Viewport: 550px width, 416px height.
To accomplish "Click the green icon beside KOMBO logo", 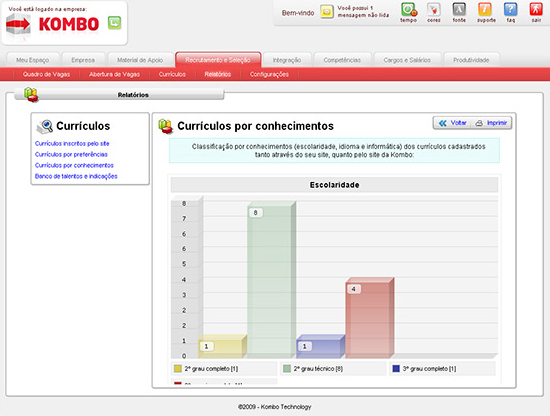I will click(x=114, y=23).
